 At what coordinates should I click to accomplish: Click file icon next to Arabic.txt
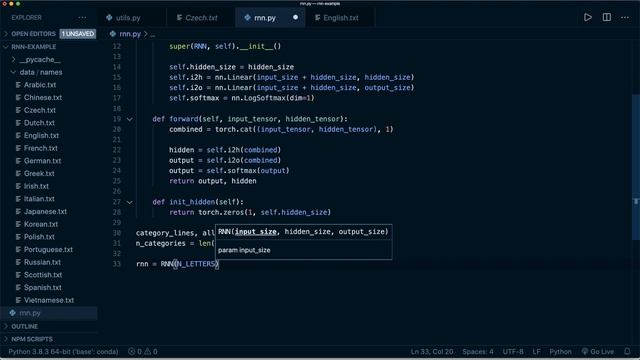click(x=18, y=85)
